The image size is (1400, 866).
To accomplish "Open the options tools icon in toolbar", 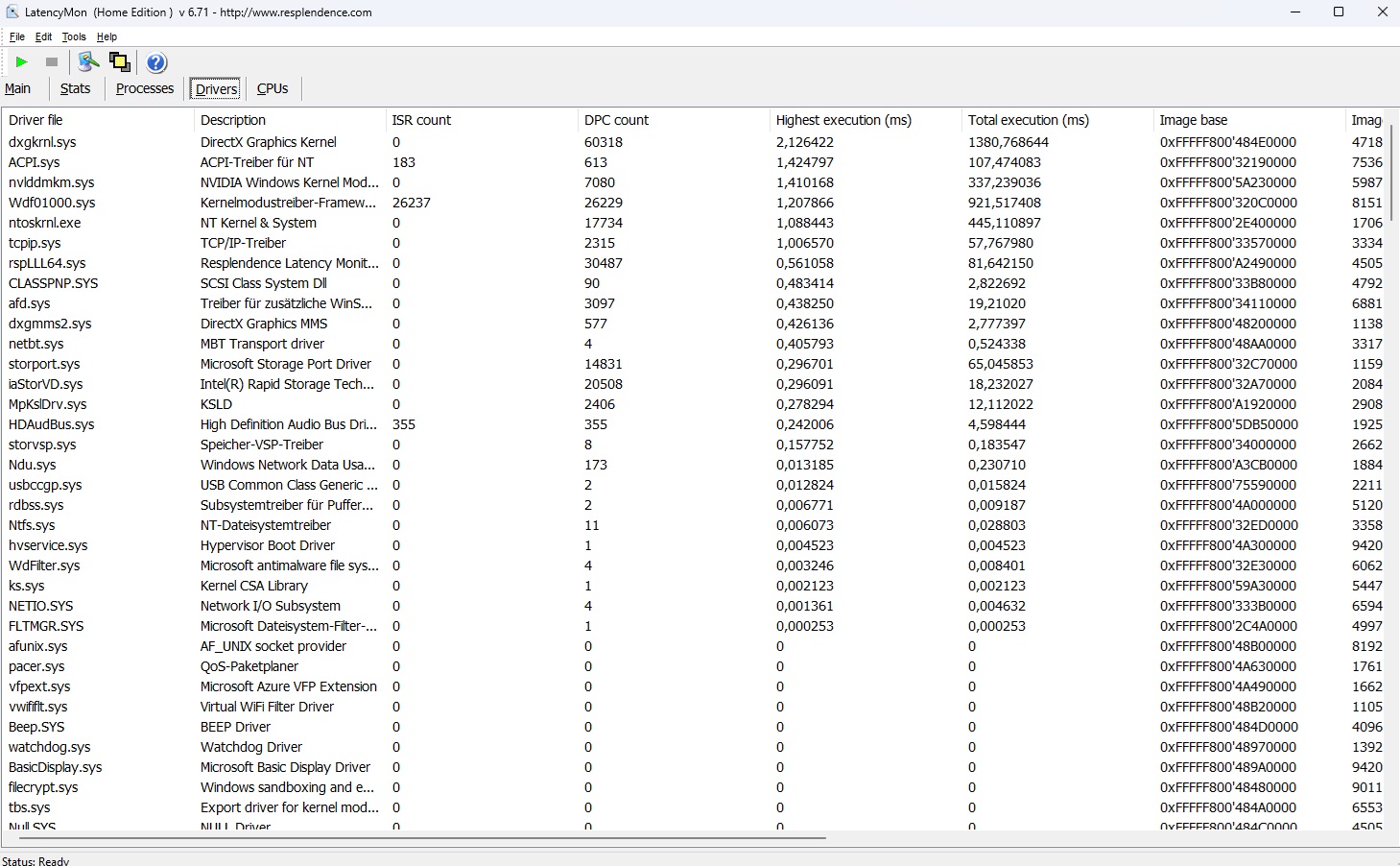I will click(x=88, y=62).
